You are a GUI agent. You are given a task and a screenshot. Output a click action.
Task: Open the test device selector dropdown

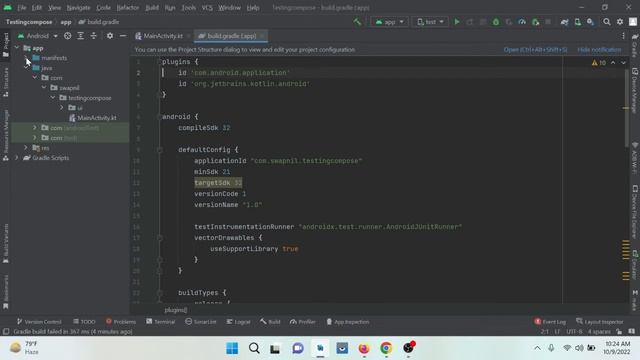click(430, 22)
